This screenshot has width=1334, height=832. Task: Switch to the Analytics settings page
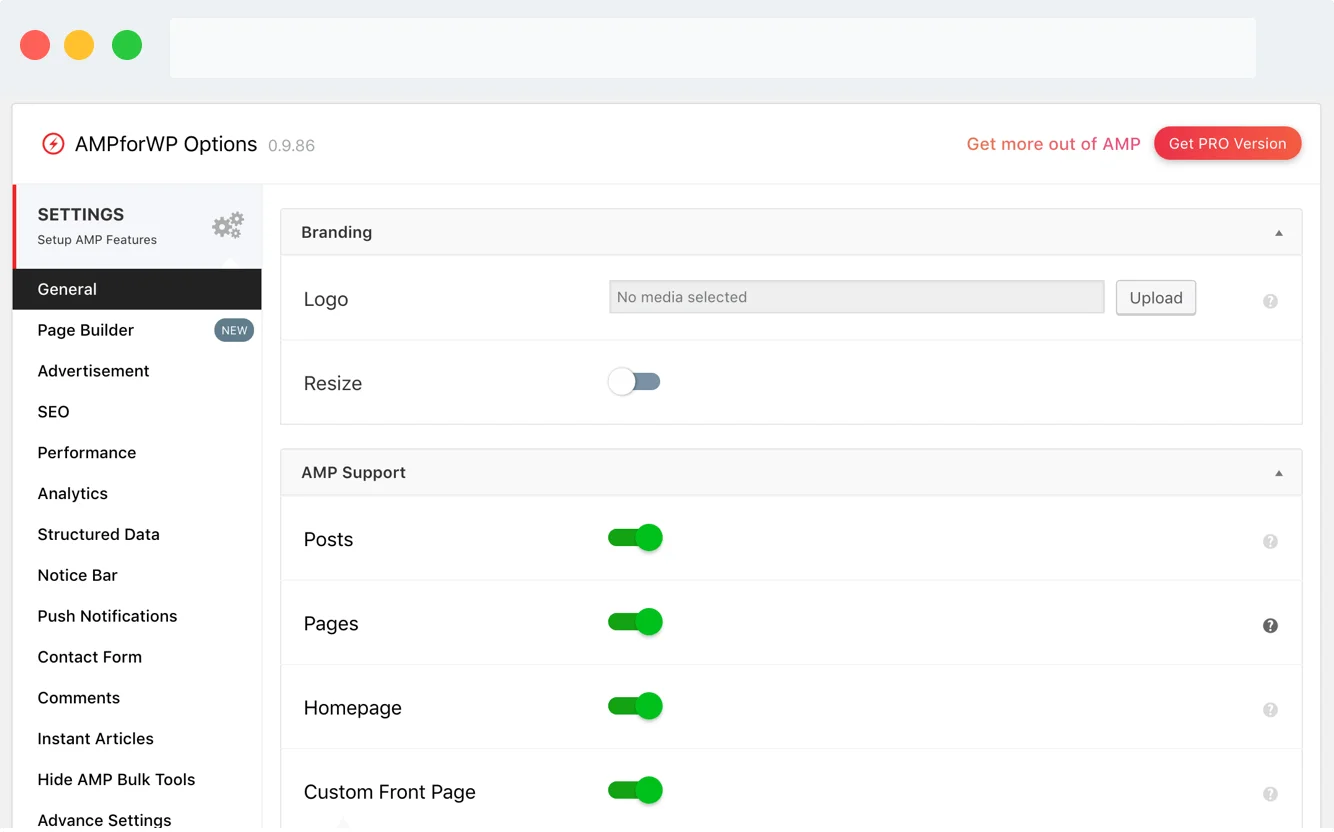point(72,493)
